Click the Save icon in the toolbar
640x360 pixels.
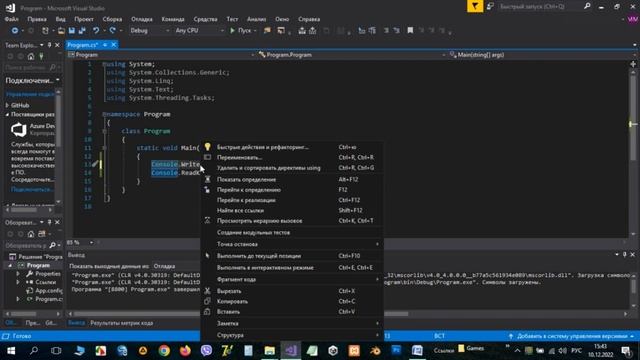click(x=72, y=31)
